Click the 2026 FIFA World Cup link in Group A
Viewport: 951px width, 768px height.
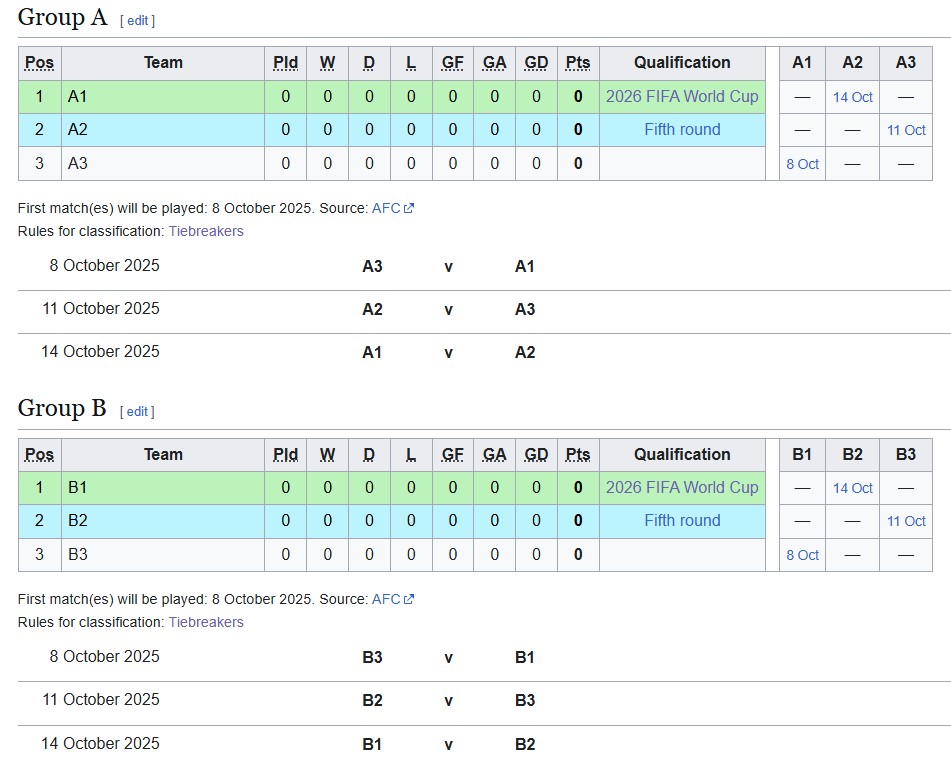[682, 97]
